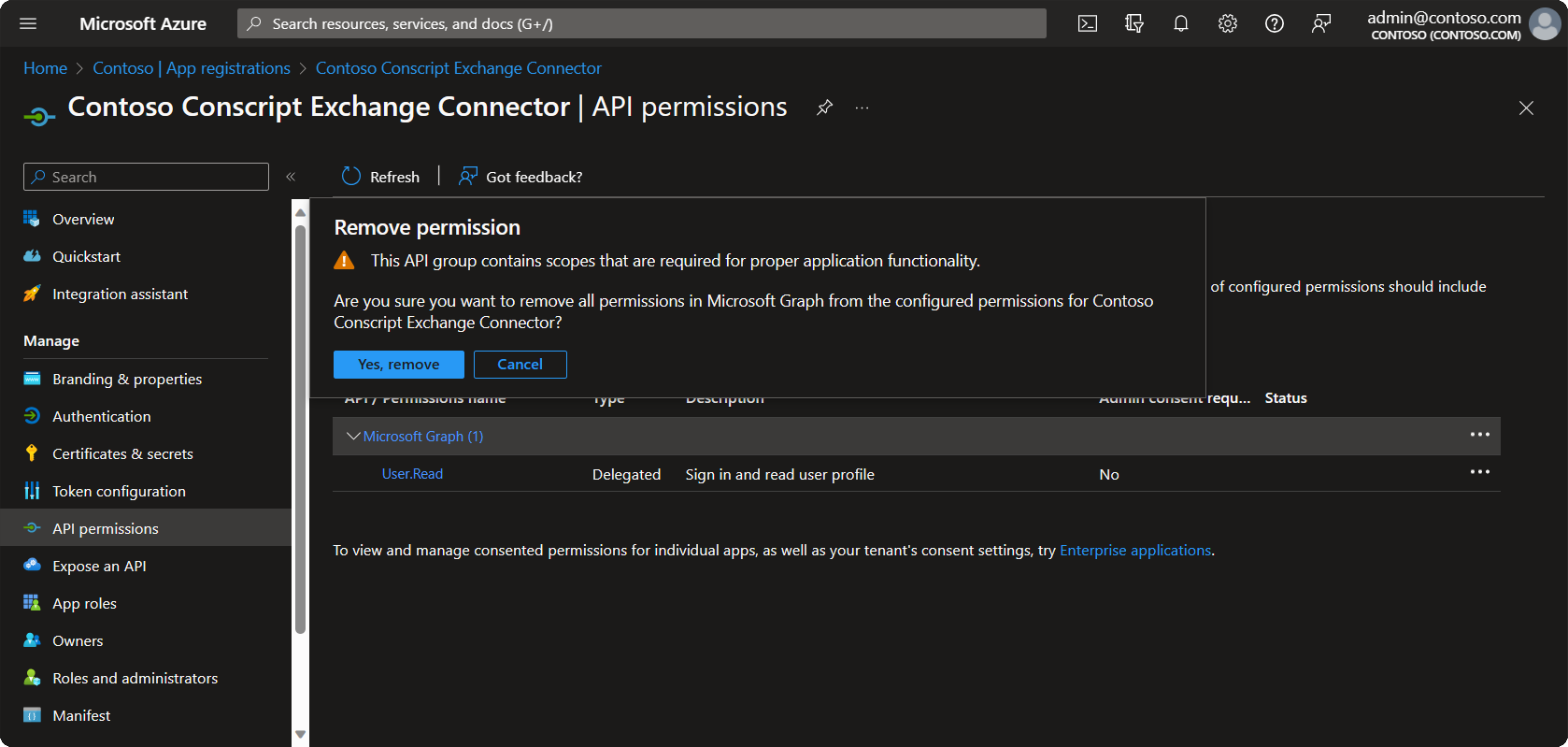
Task: Open the Help question mark icon
Action: pyautogui.click(x=1275, y=23)
